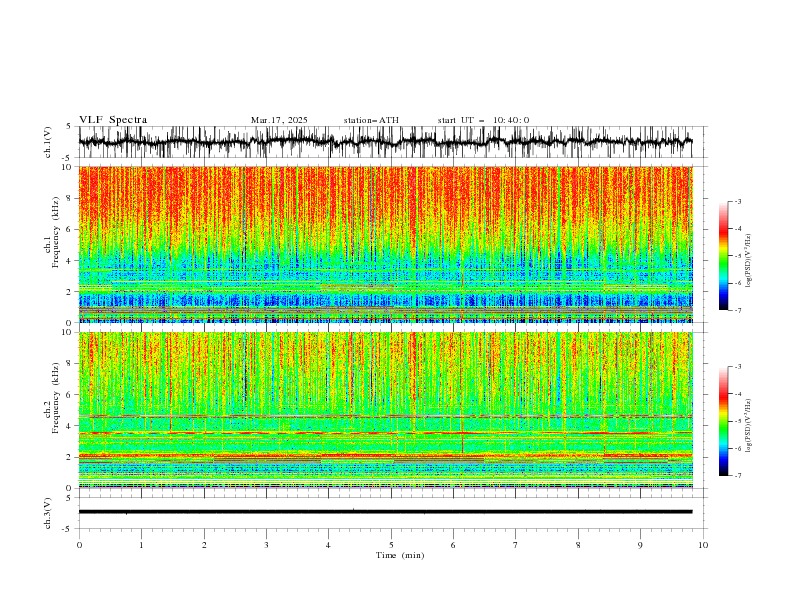Click the time axis tick label '7'
The width and height of the screenshot is (792, 612).
[516, 545]
